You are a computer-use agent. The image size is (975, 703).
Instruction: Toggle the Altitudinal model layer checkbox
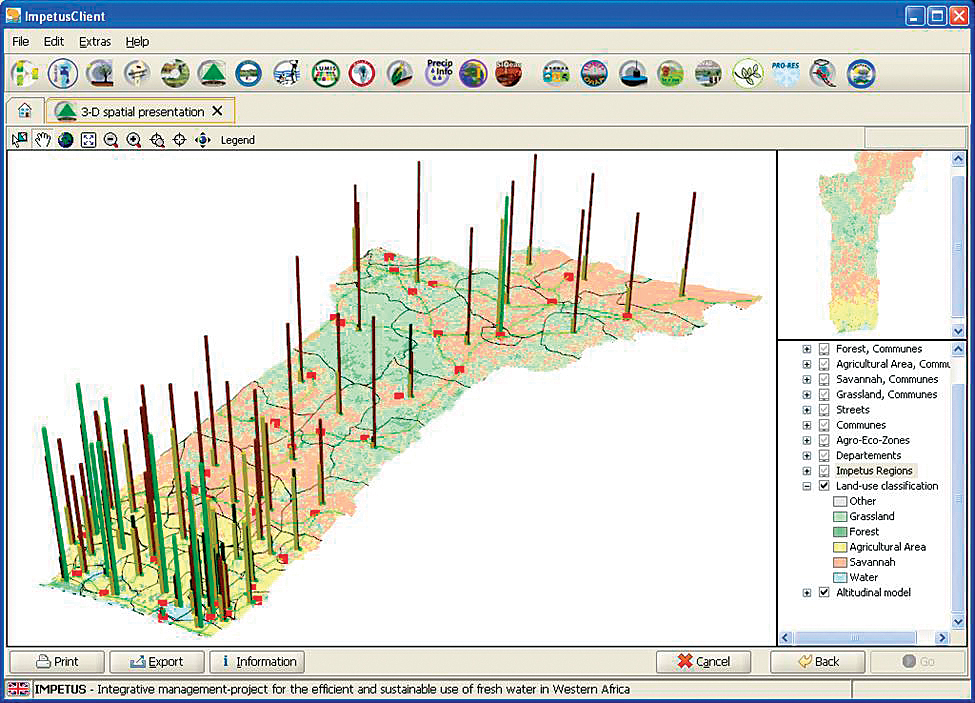point(824,593)
